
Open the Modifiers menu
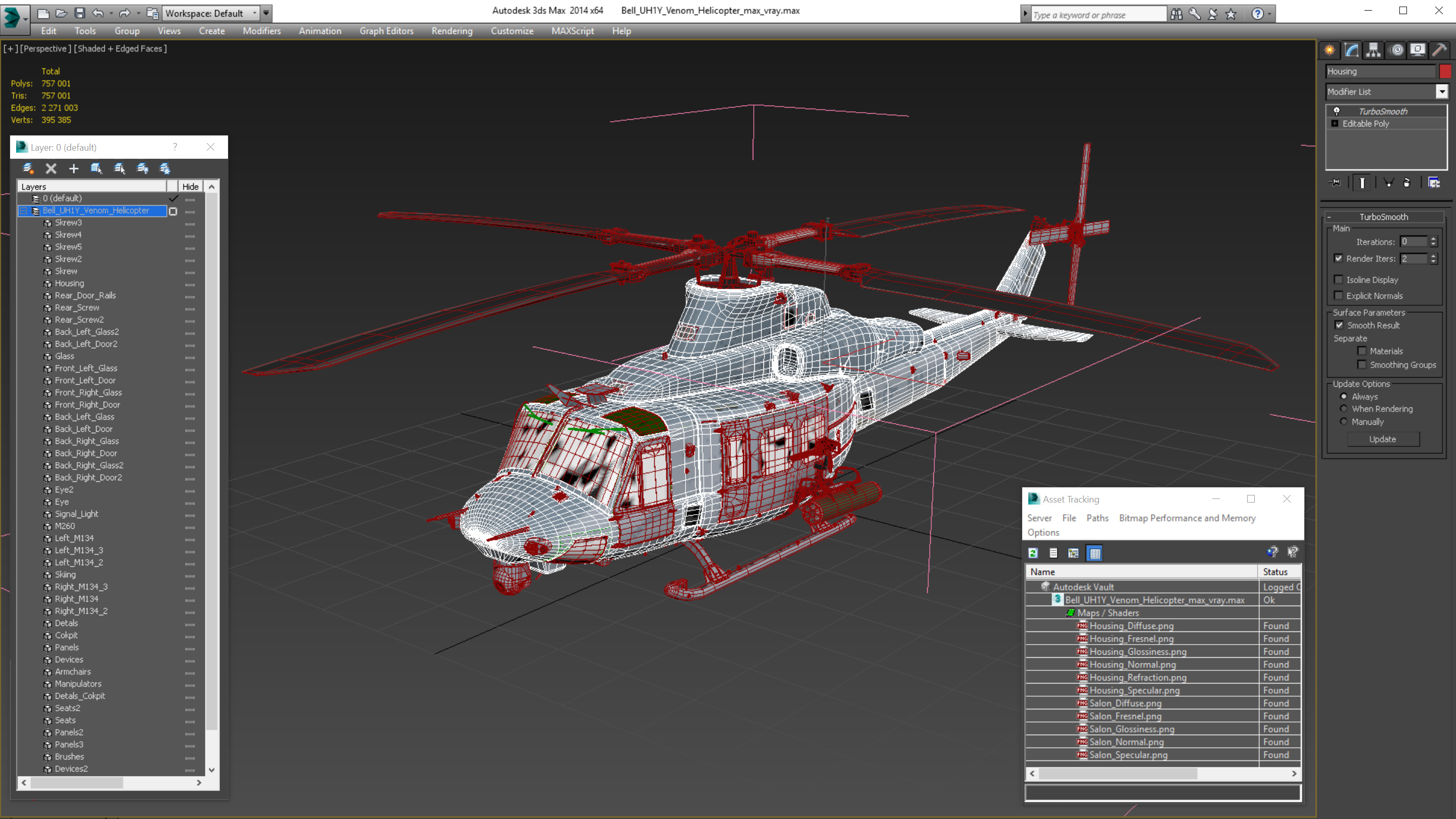point(262,31)
